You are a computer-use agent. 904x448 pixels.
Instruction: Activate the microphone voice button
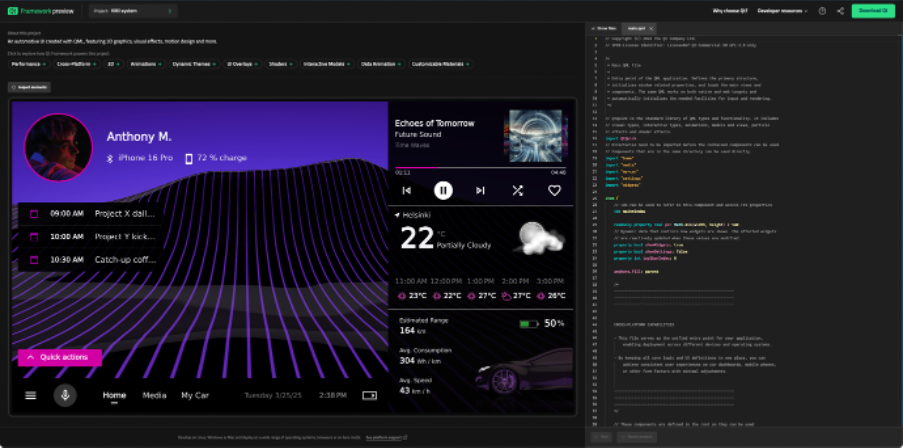click(66, 395)
